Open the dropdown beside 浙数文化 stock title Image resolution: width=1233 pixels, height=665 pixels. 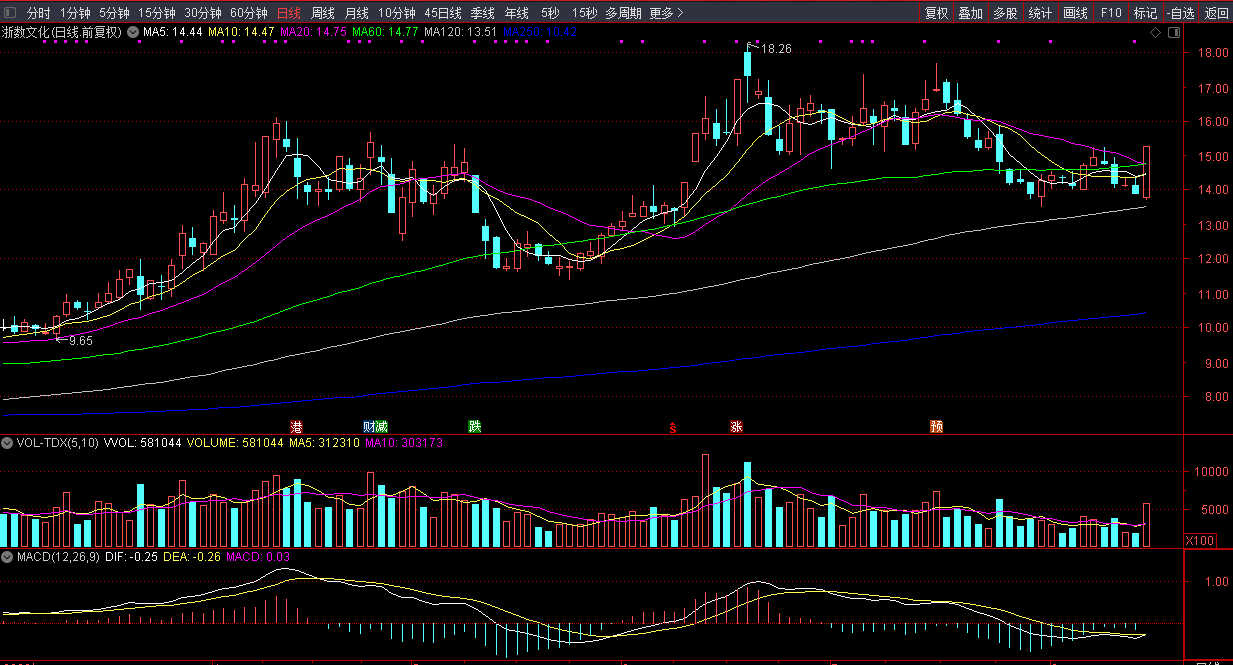pyautogui.click(x=133, y=32)
